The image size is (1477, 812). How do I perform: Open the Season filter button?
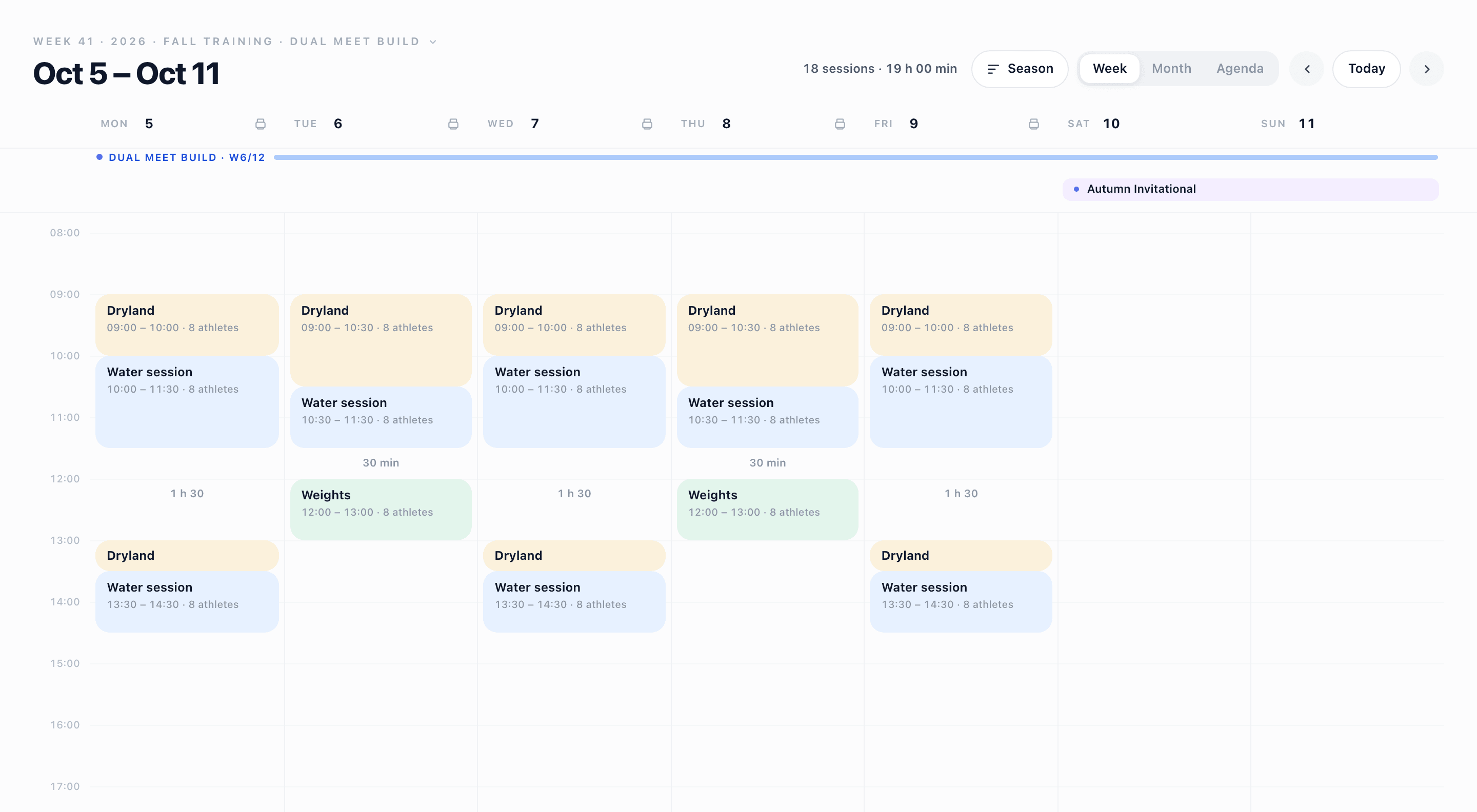[x=1020, y=69]
